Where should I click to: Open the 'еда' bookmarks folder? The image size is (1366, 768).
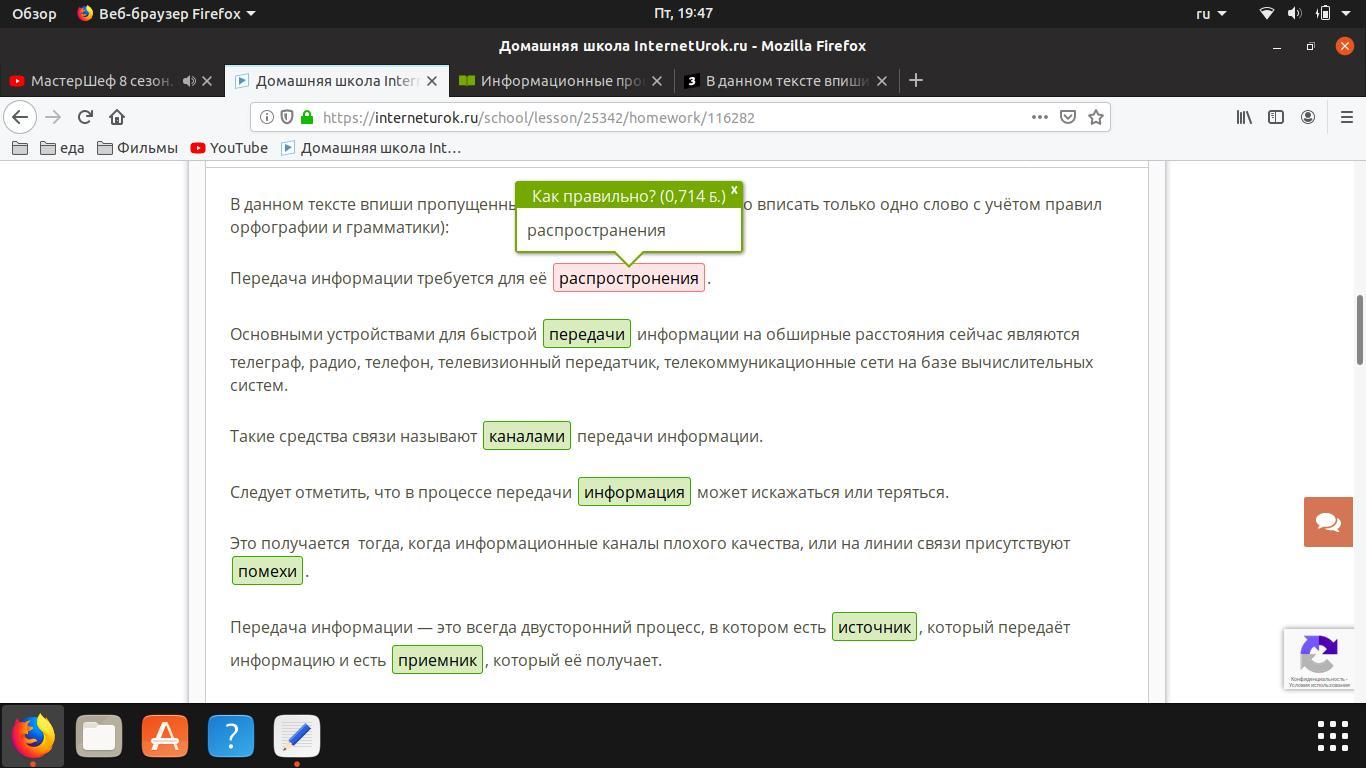[x=62, y=148]
